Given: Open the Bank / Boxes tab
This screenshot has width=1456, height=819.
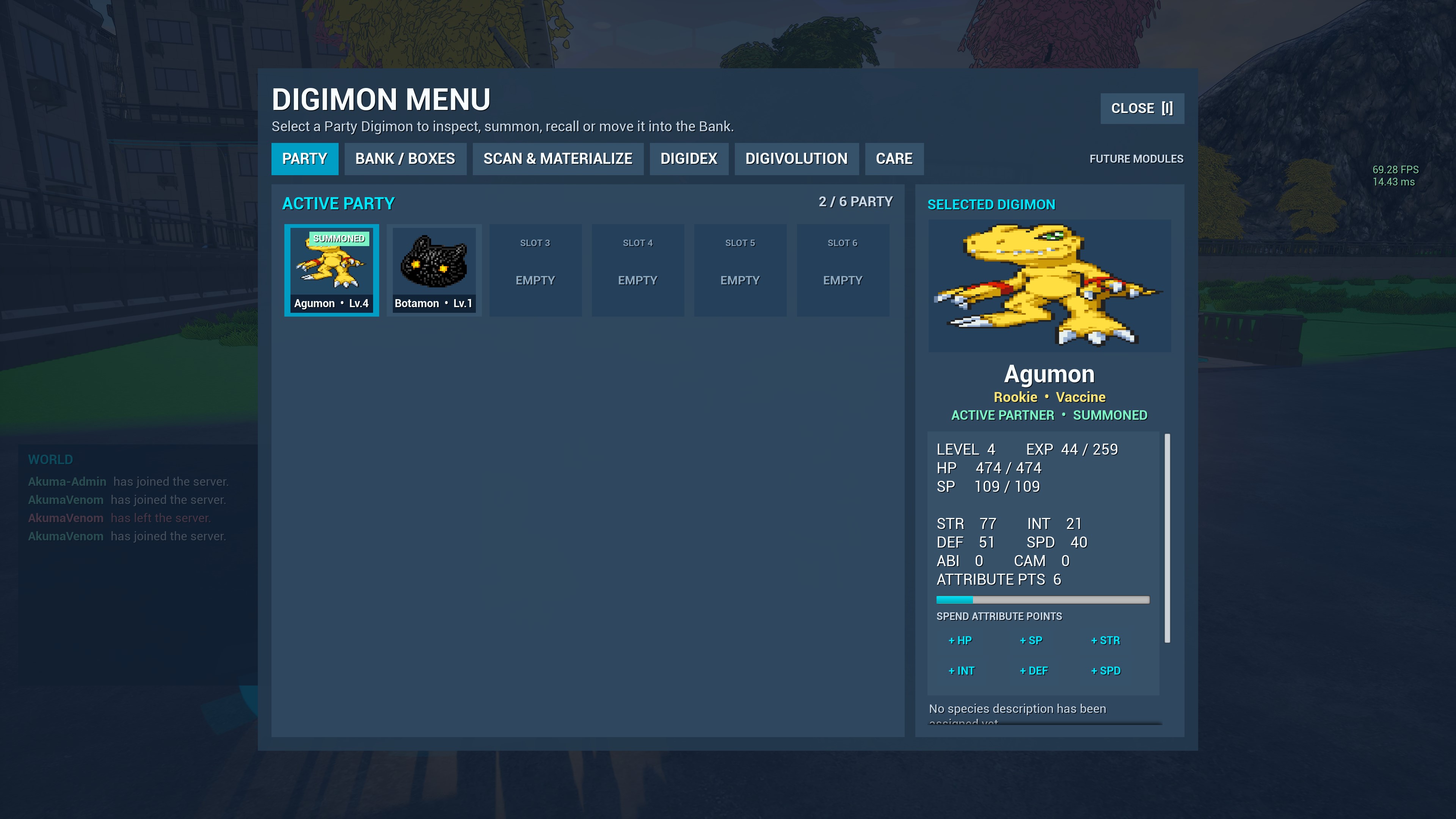Looking at the screenshot, I should point(405,159).
